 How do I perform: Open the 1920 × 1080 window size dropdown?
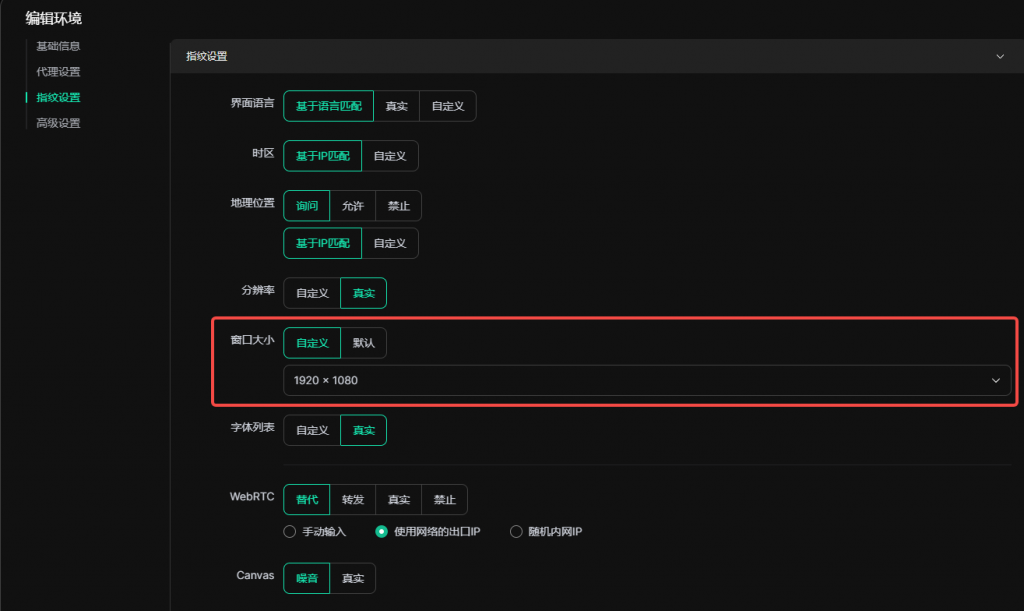(x=646, y=381)
